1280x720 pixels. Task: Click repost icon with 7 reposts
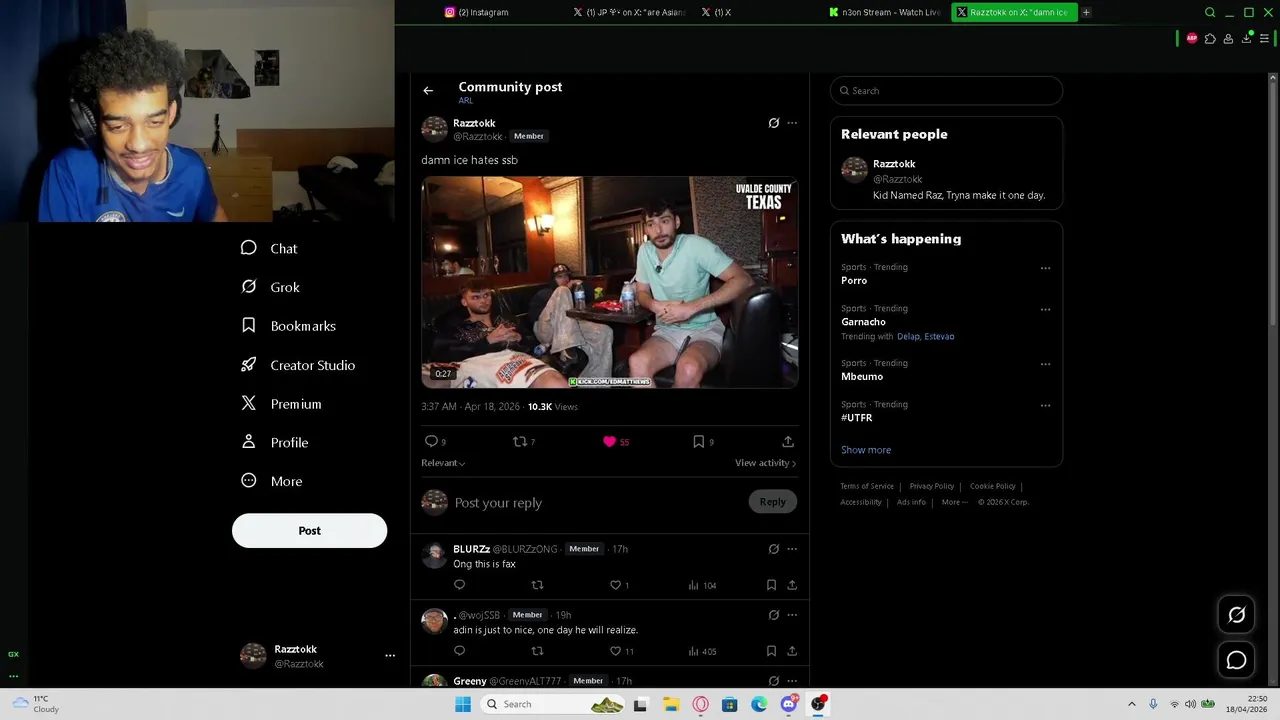(x=524, y=441)
